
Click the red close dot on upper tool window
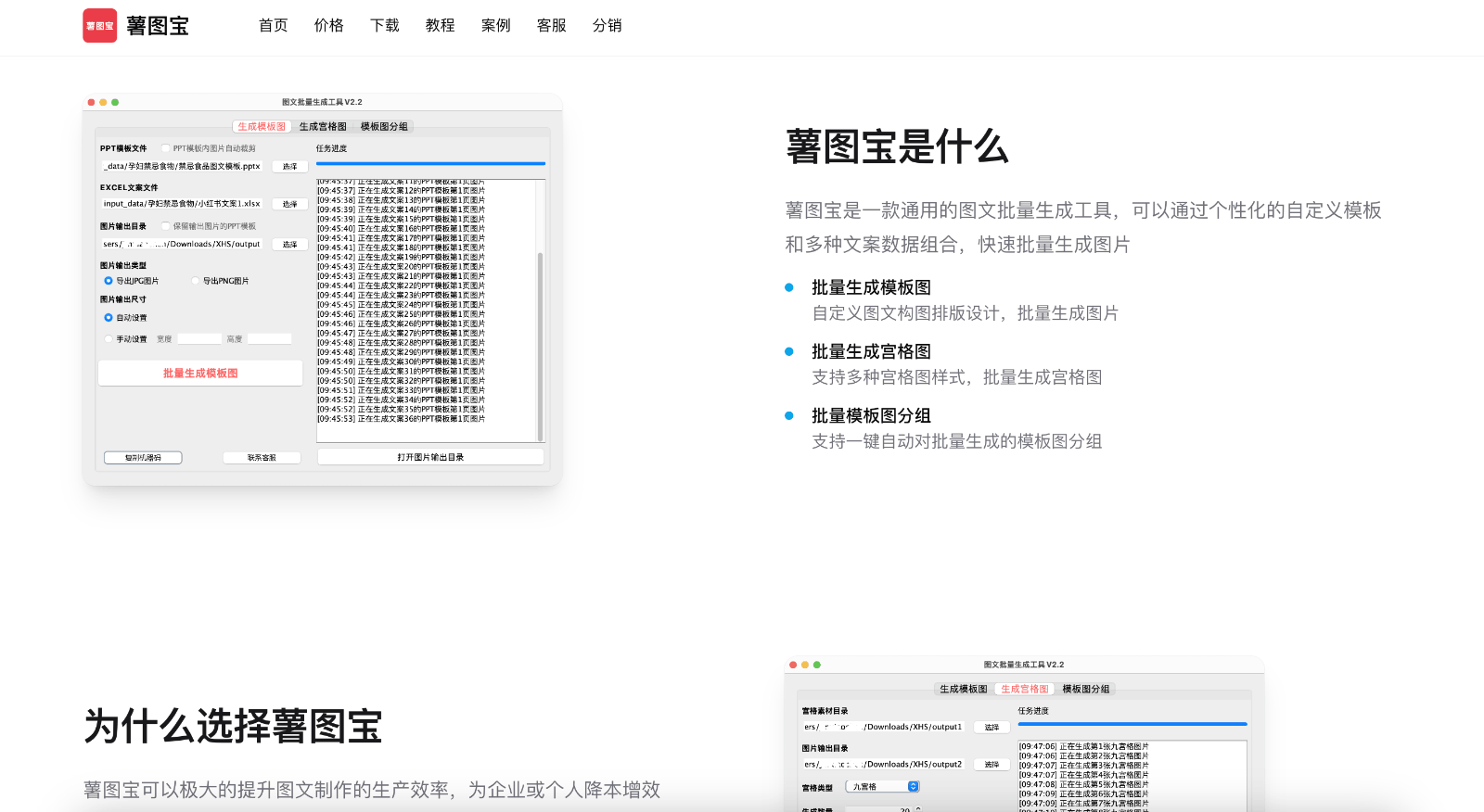91,102
